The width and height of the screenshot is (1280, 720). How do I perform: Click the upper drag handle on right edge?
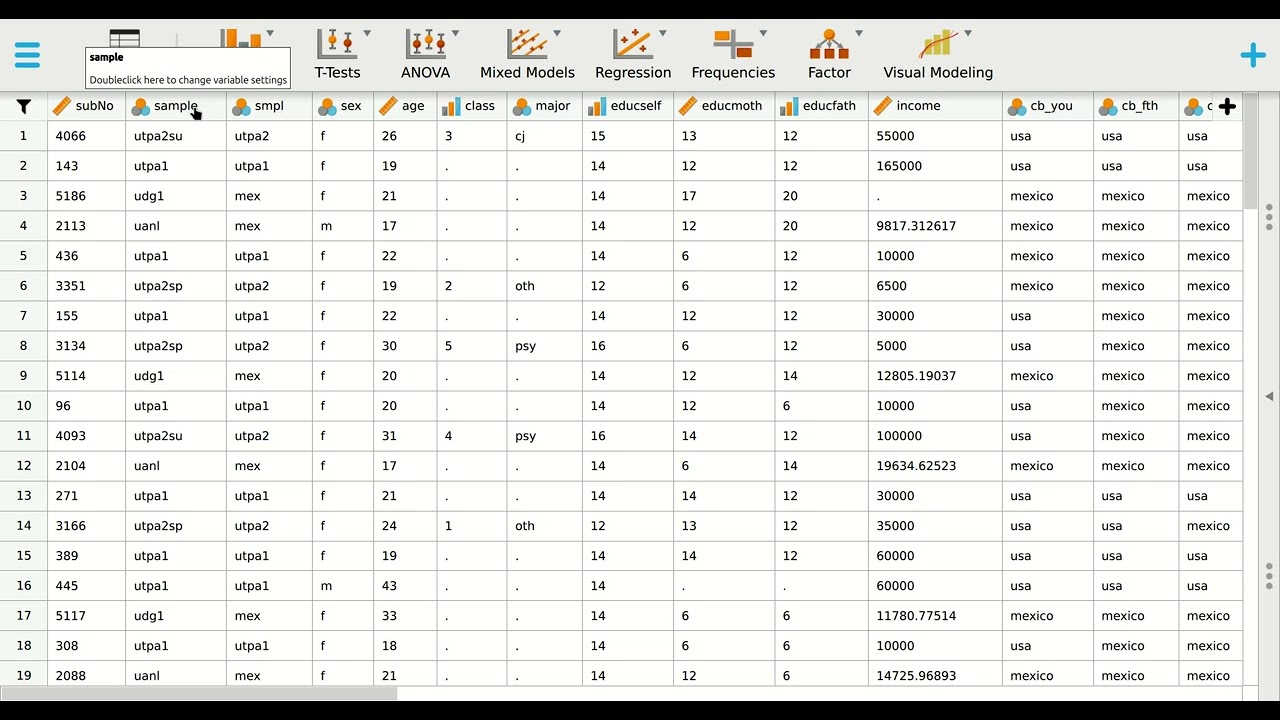(1269, 217)
